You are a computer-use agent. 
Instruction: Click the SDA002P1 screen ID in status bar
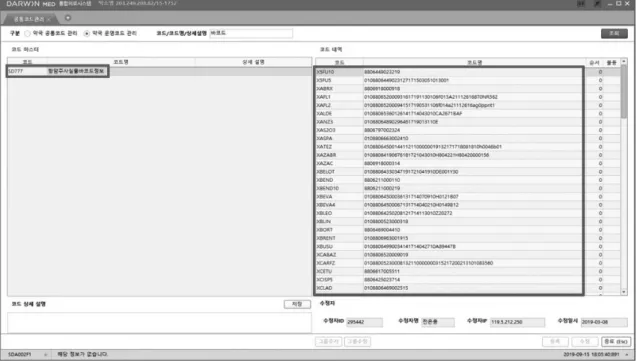(x=20, y=355)
